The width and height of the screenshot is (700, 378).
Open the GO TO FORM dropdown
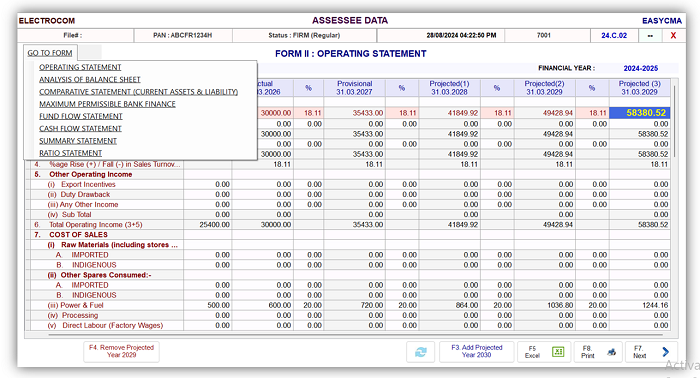[x=50, y=53]
